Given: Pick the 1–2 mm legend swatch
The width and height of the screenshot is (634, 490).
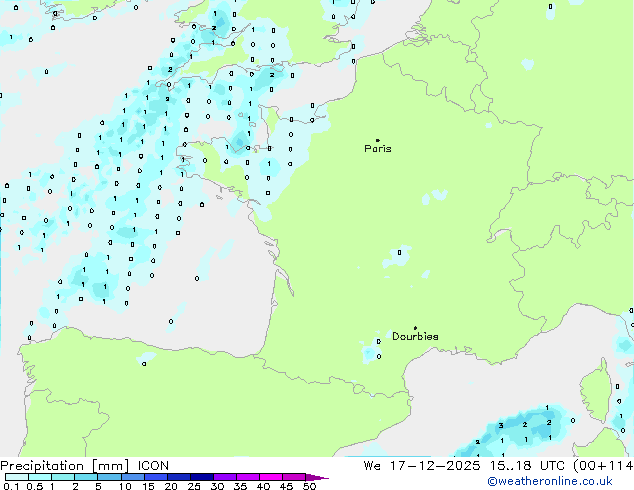Looking at the screenshot, I should (x=63, y=477).
